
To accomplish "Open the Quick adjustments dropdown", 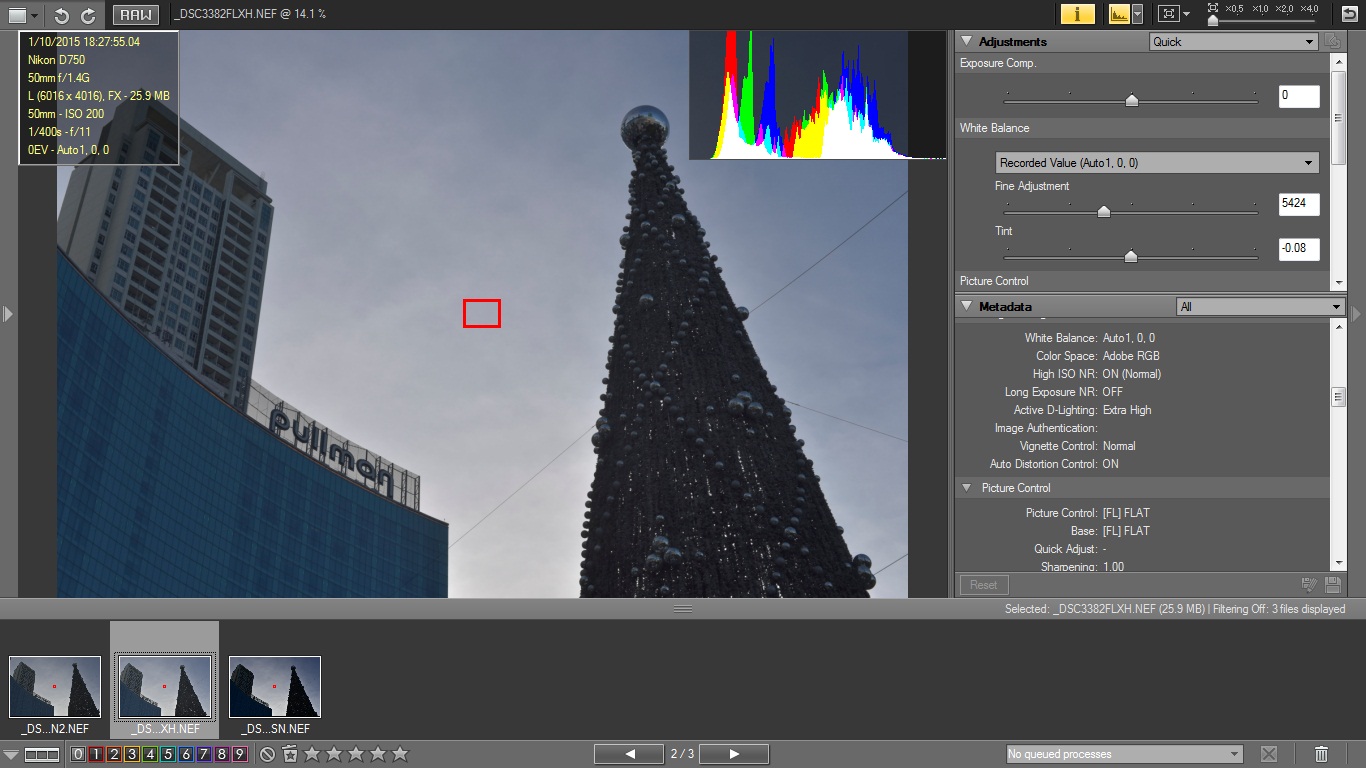I will [x=1234, y=42].
